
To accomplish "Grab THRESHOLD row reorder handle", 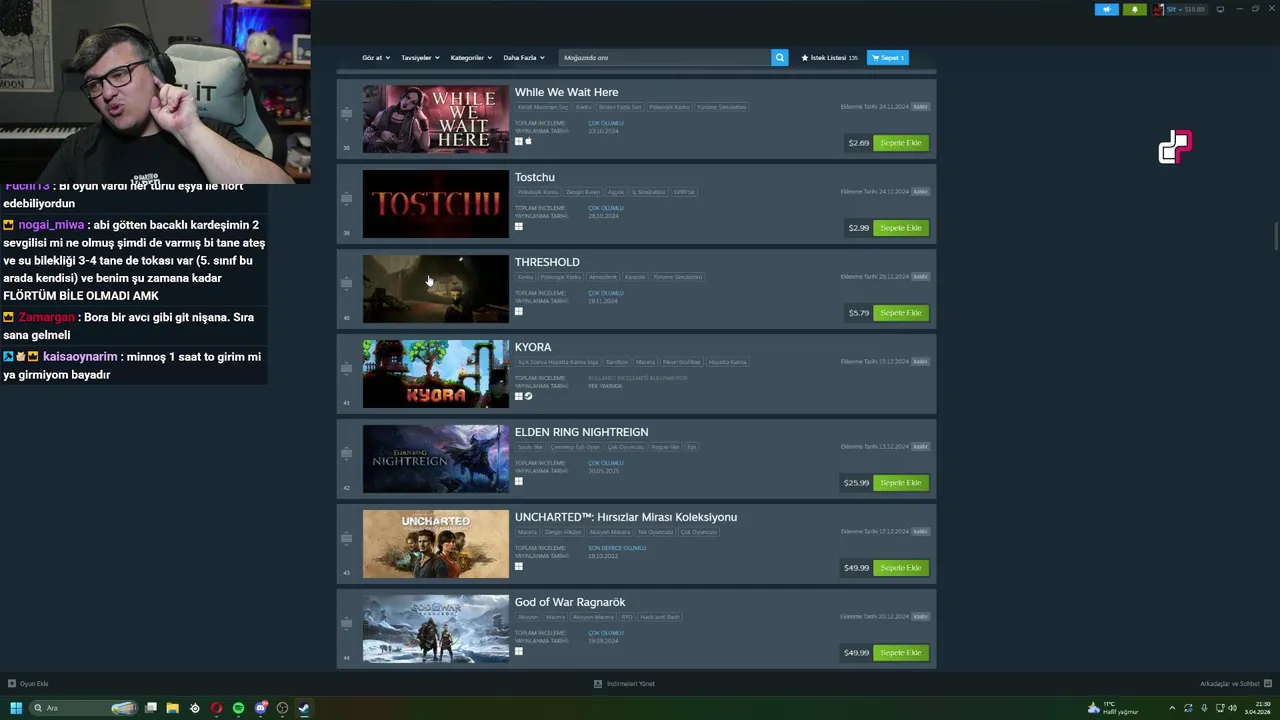I will click(x=347, y=284).
